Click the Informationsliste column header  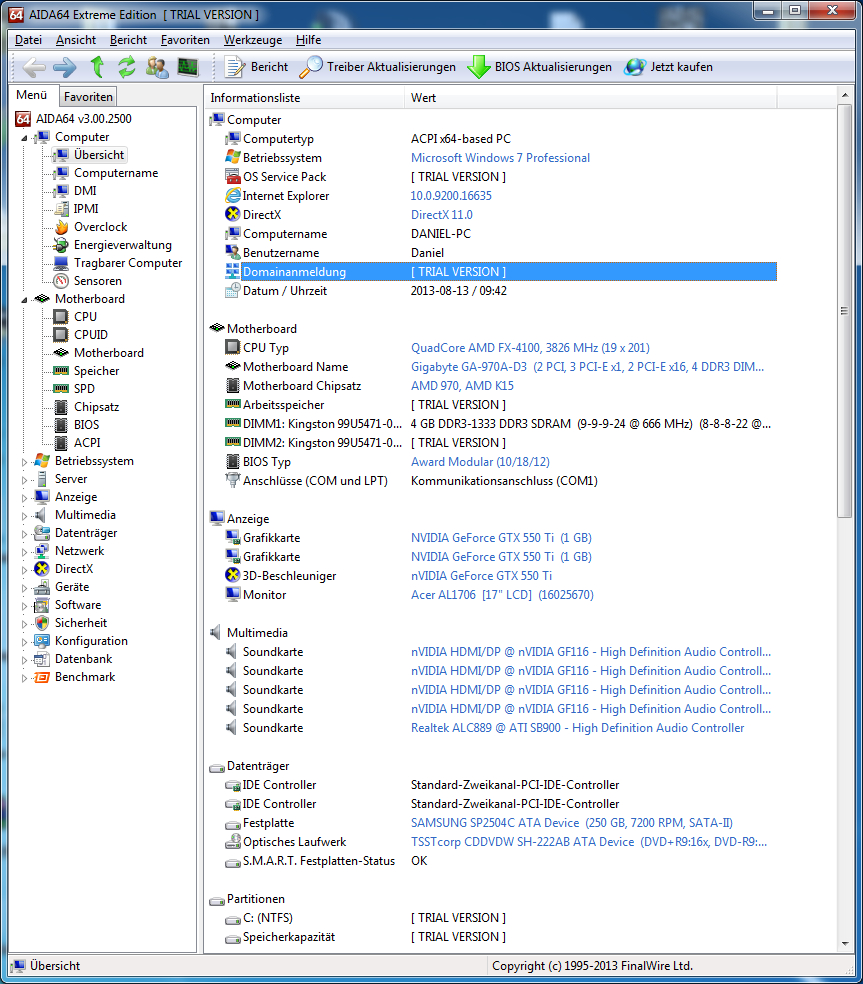point(304,98)
